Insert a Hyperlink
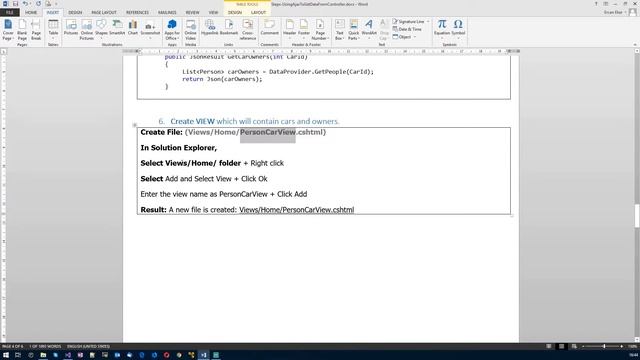Viewport: 640px width, 360px height. tap(210, 28)
